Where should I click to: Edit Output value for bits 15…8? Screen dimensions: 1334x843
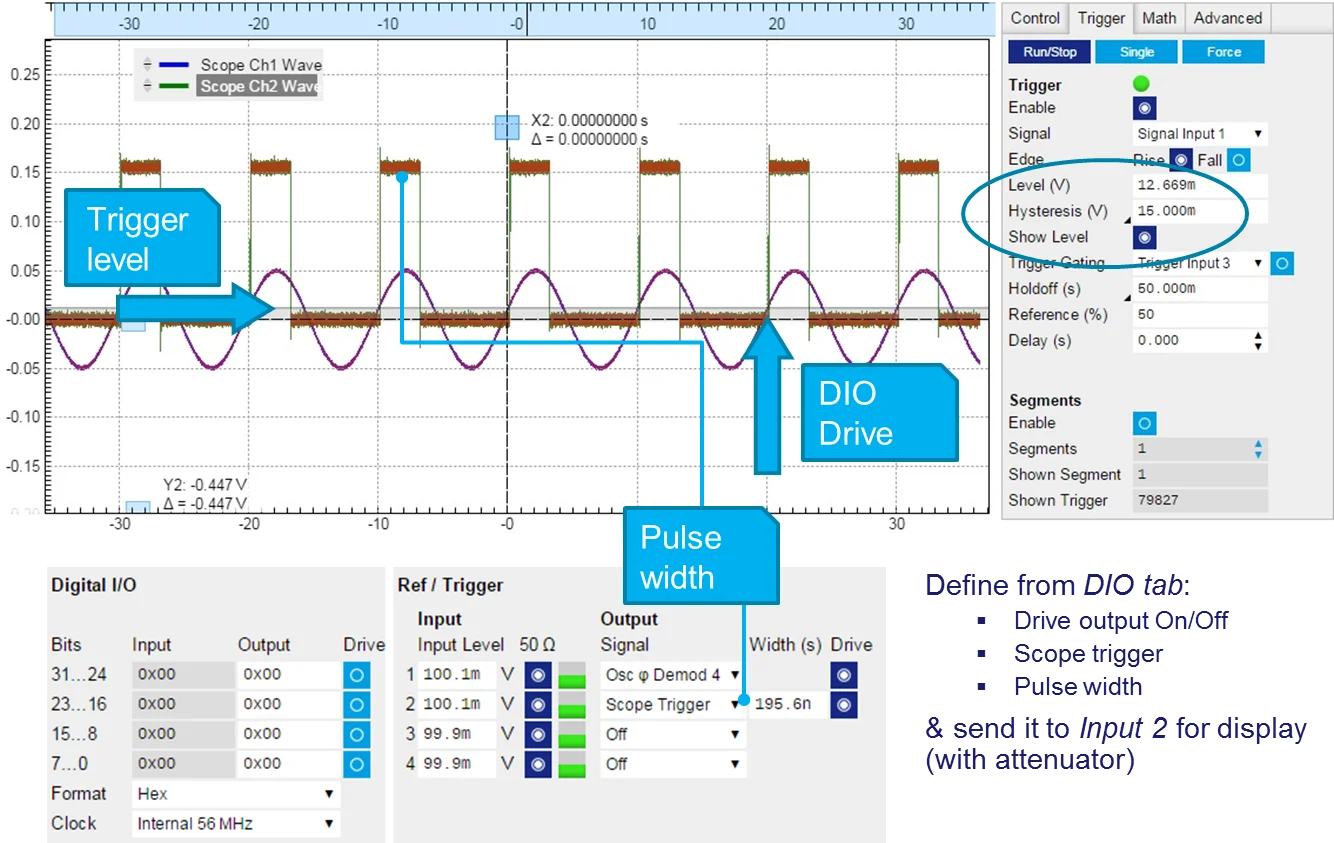(x=288, y=734)
